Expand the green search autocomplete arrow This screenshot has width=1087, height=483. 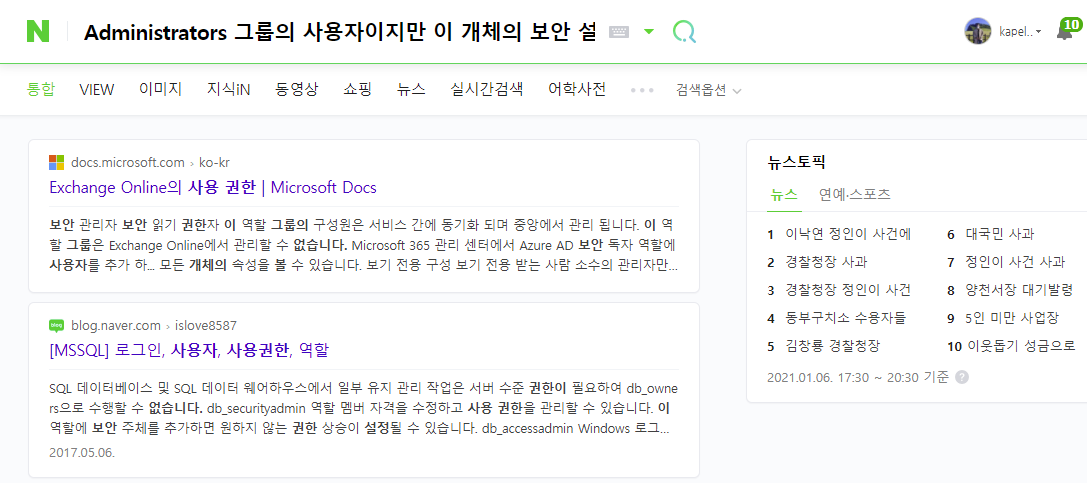pyautogui.click(x=648, y=32)
